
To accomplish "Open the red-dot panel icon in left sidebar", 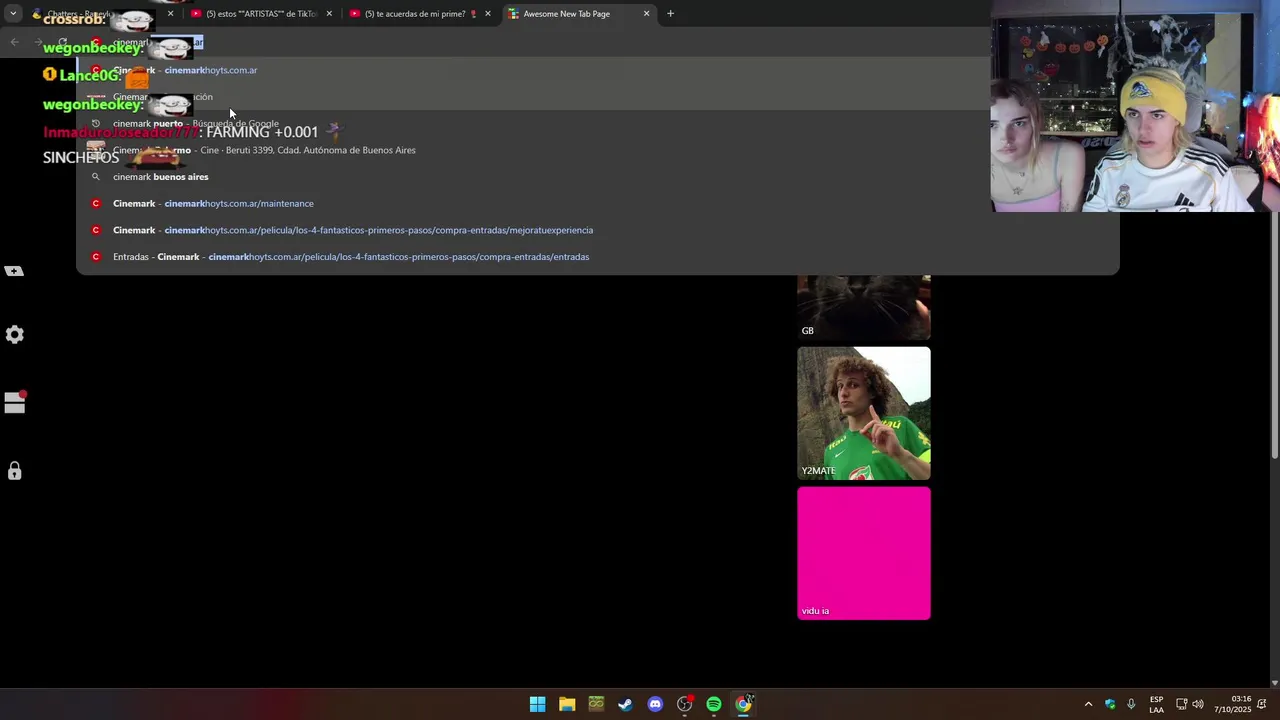I will [14, 402].
